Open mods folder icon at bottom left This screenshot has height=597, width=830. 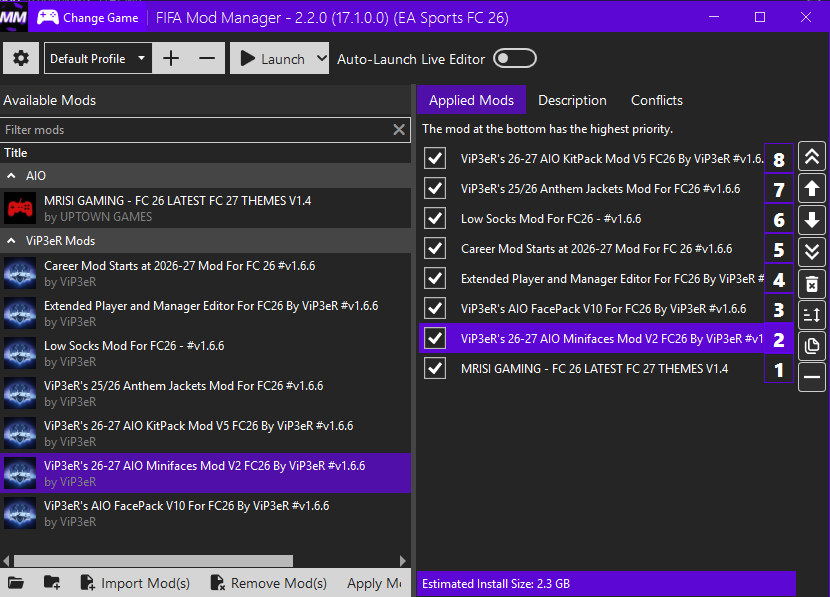click(16, 583)
